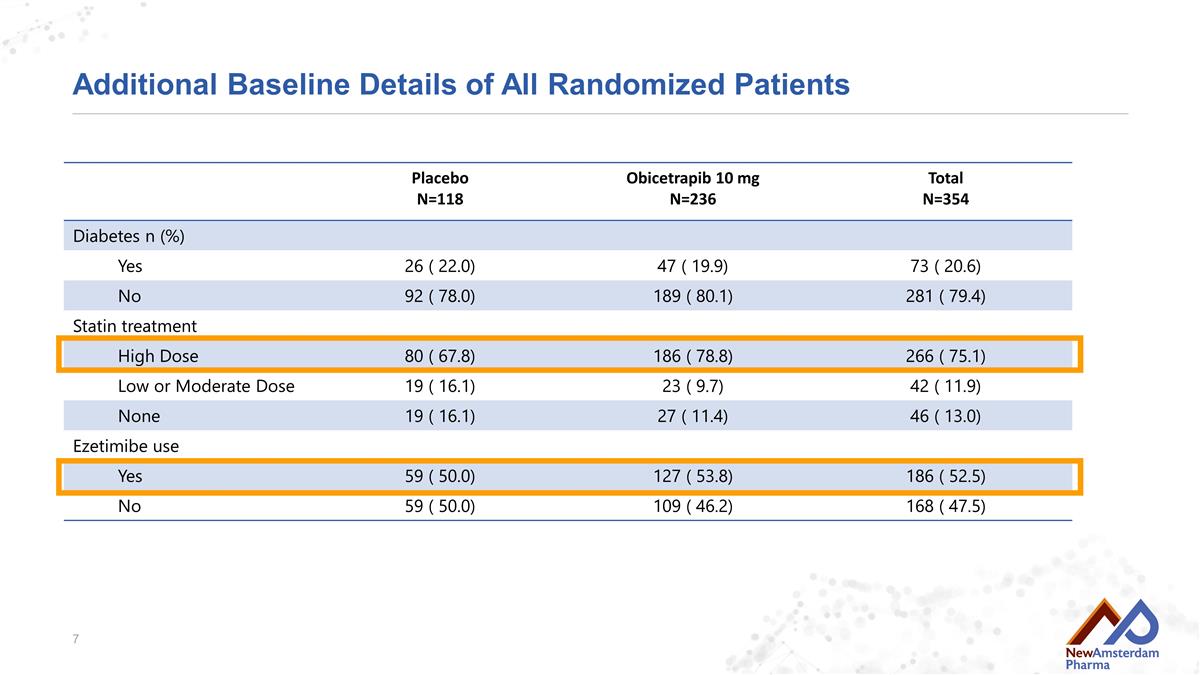
Task: Select the Obicetrapib 10 mg column header
Action: [692, 188]
